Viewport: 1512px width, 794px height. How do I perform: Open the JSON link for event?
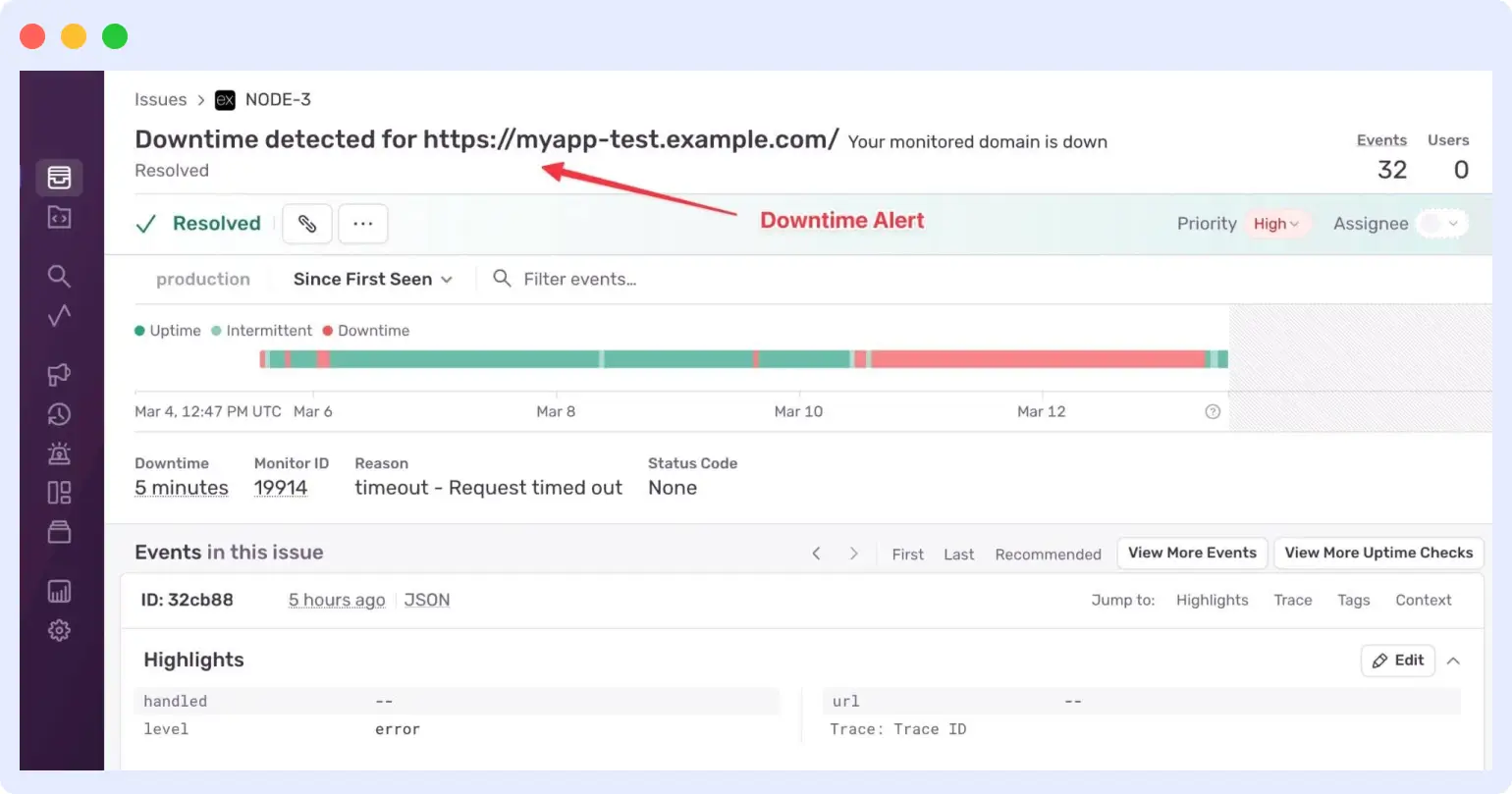click(x=427, y=600)
